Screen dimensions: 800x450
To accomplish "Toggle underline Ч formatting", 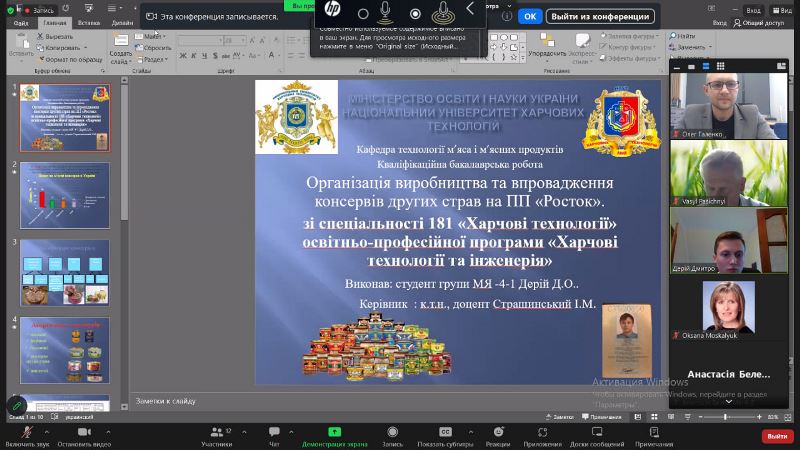I will tap(205, 56).
